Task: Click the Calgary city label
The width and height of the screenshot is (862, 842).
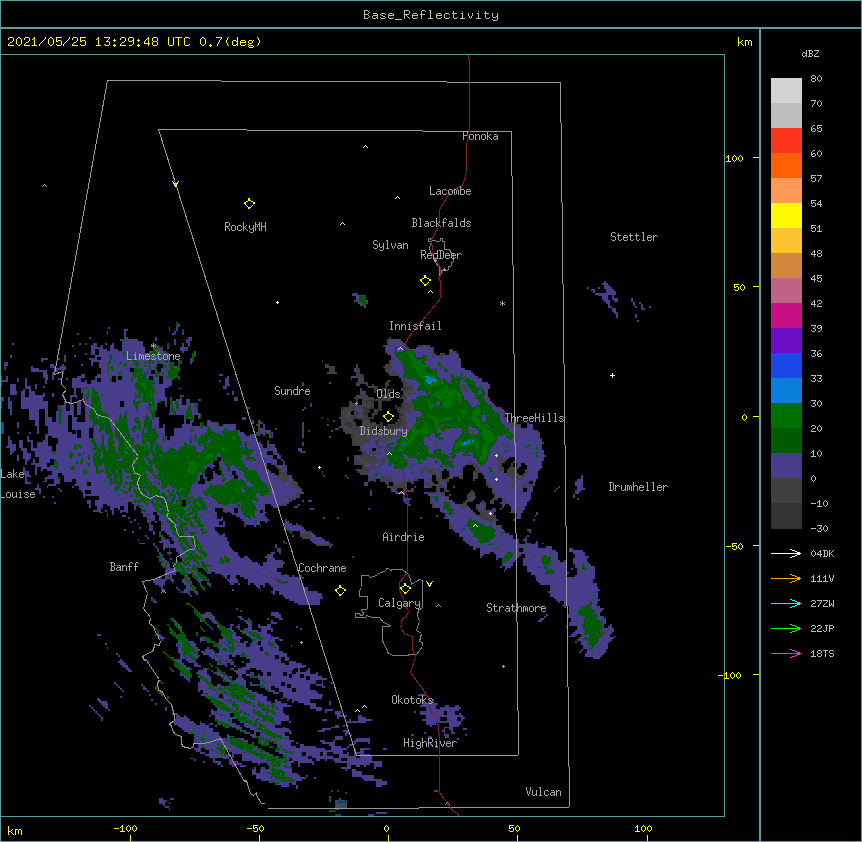Action: (400, 603)
